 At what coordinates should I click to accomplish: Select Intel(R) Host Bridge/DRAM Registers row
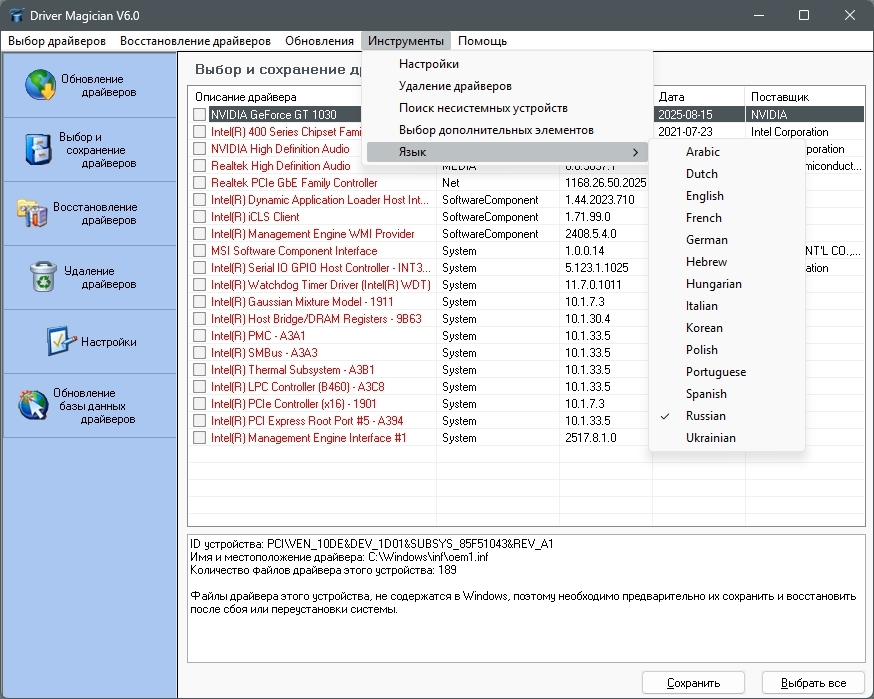coord(316,319)
